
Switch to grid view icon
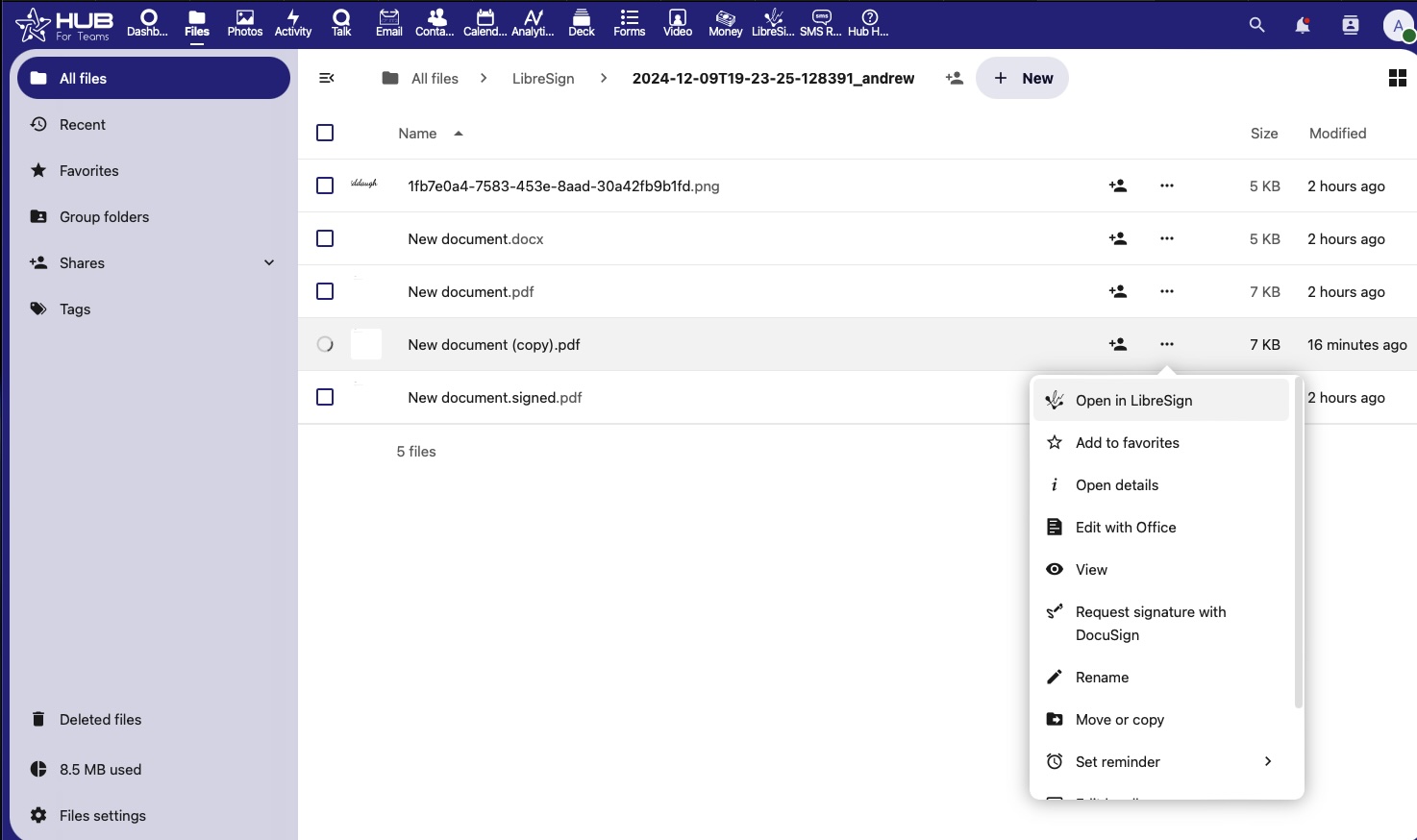point(1397,78)
